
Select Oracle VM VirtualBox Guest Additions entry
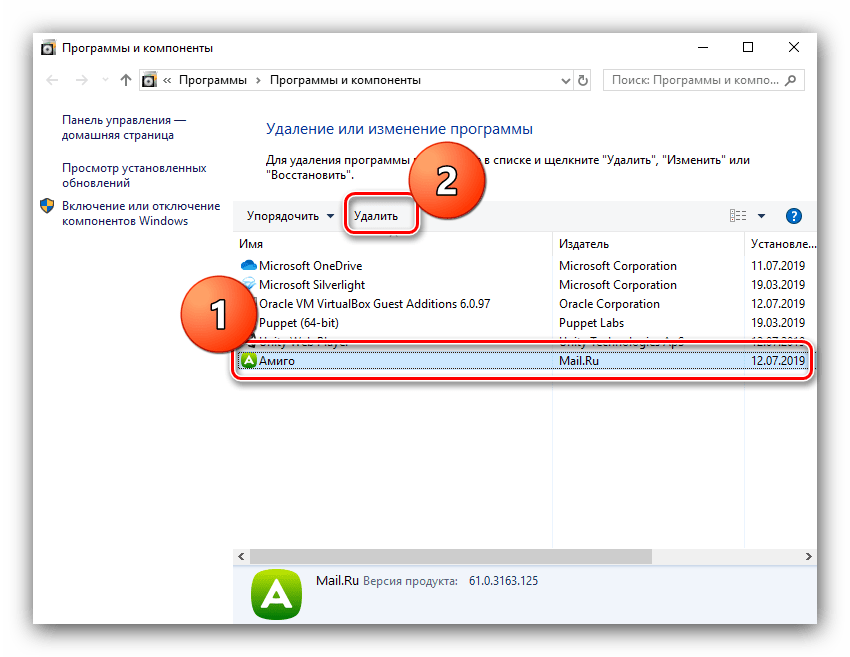pos(374,304)
